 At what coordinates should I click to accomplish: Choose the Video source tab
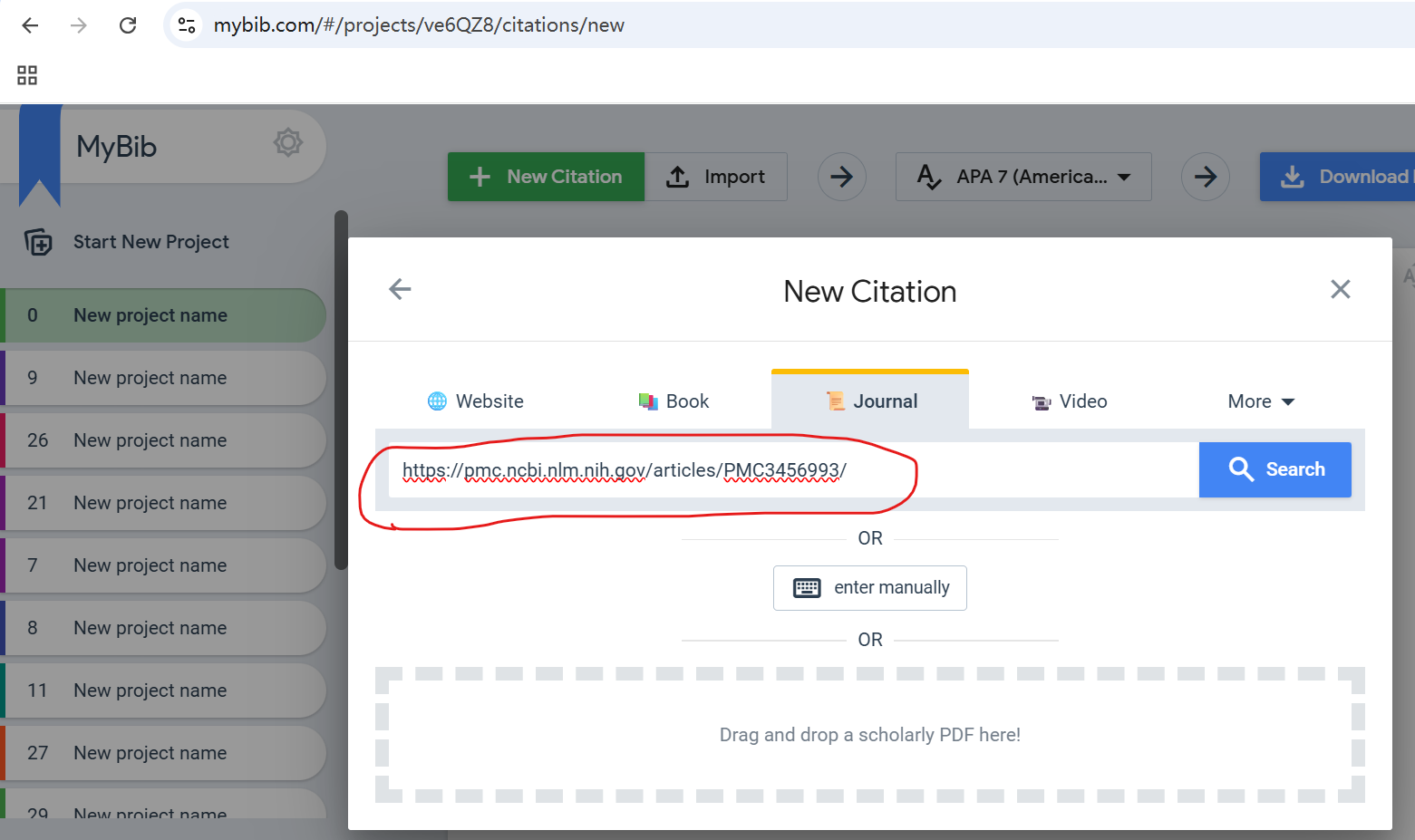(x=1070, y=401)
